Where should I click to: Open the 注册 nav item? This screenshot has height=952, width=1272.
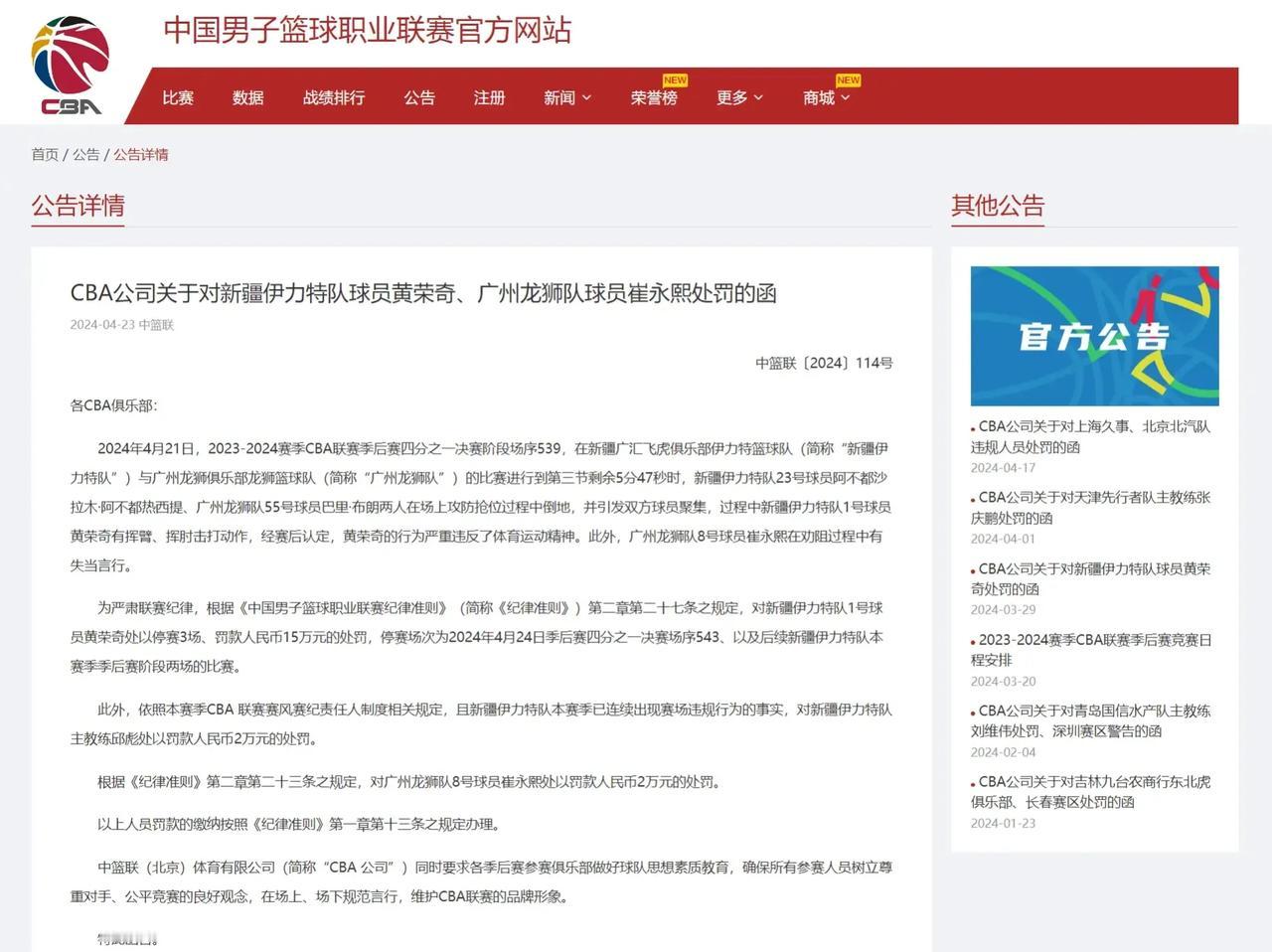coord(489,97)
